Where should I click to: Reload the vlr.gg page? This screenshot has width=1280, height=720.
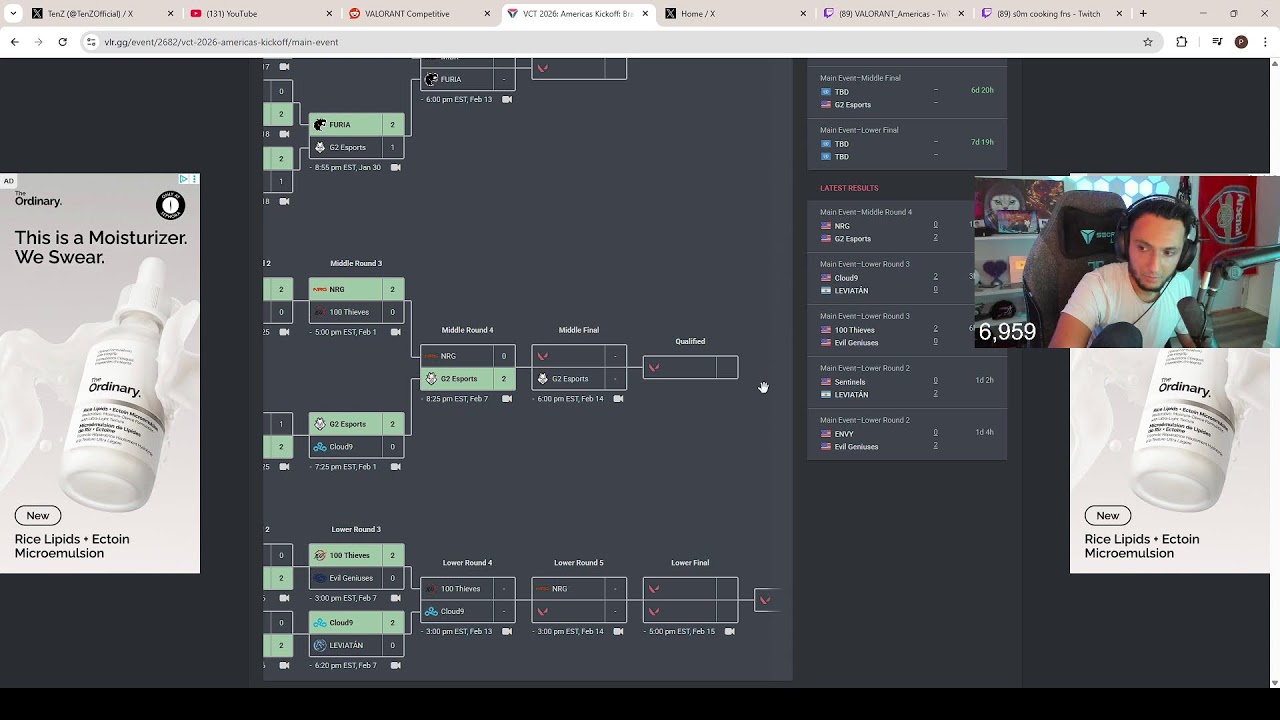coord(62,42)
